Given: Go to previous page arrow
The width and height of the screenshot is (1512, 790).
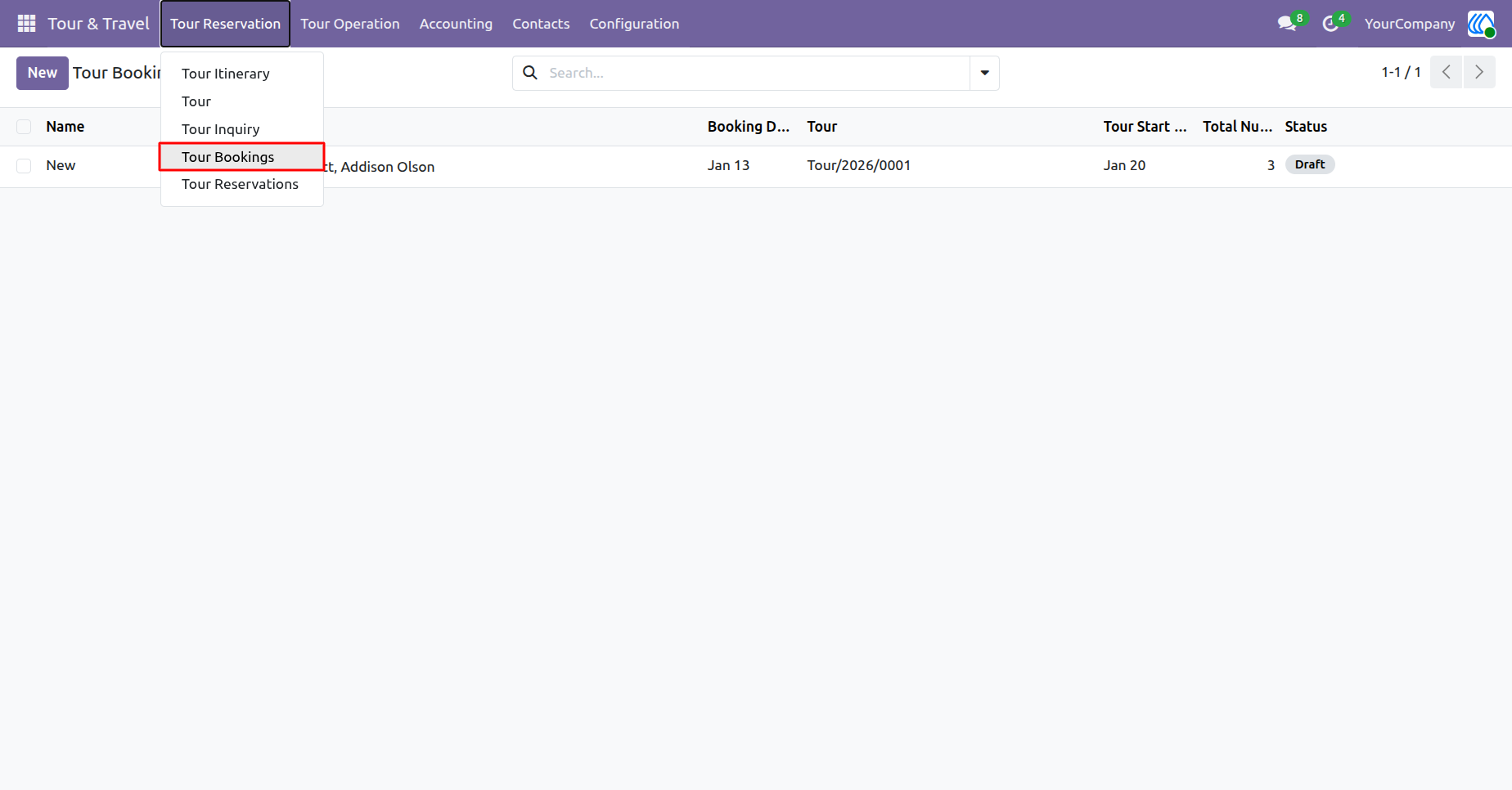Looking at the screenshot, I should click(1446, 72).
